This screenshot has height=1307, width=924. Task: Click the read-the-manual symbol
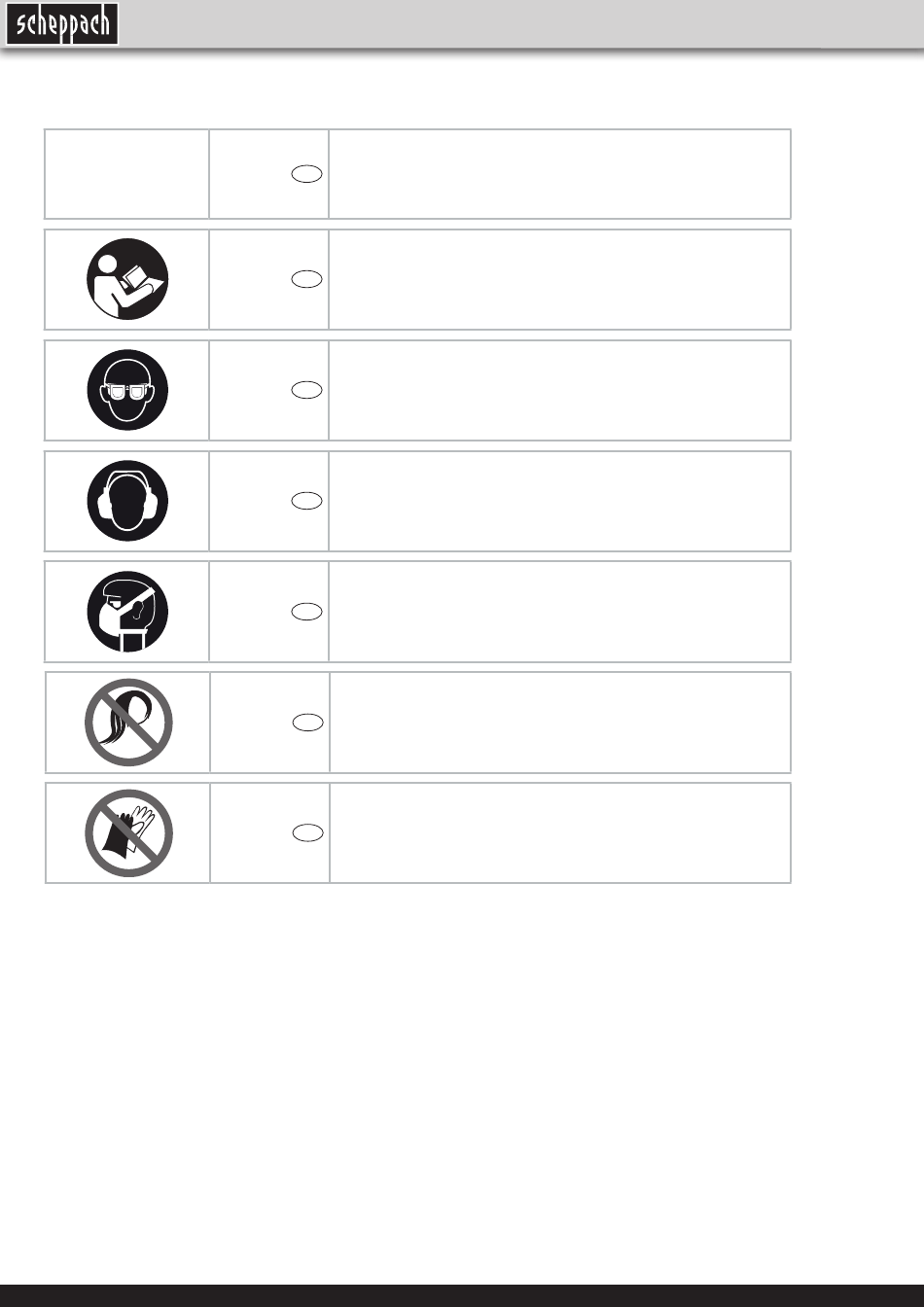(x=127, y=279)
